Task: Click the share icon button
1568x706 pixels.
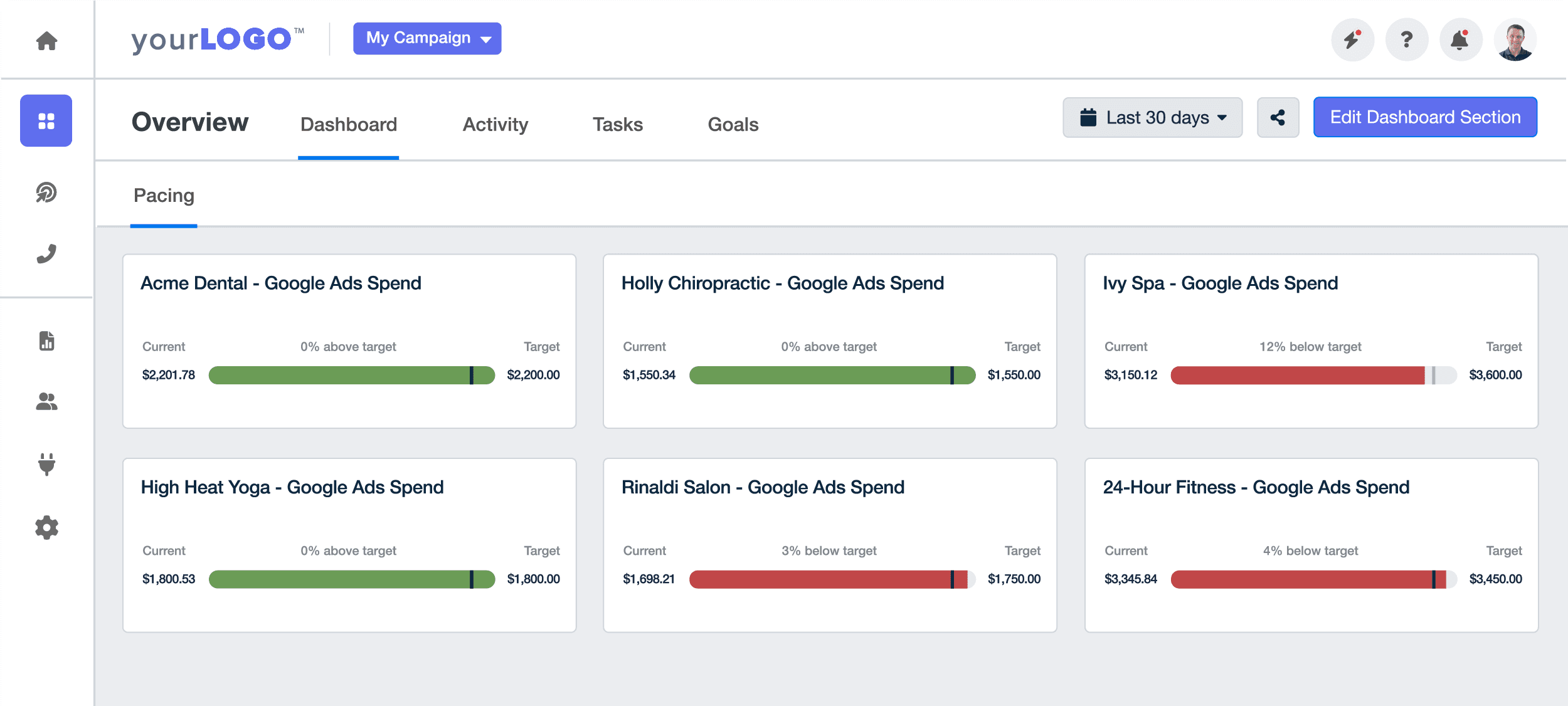Action: (x=1278, y=117)
